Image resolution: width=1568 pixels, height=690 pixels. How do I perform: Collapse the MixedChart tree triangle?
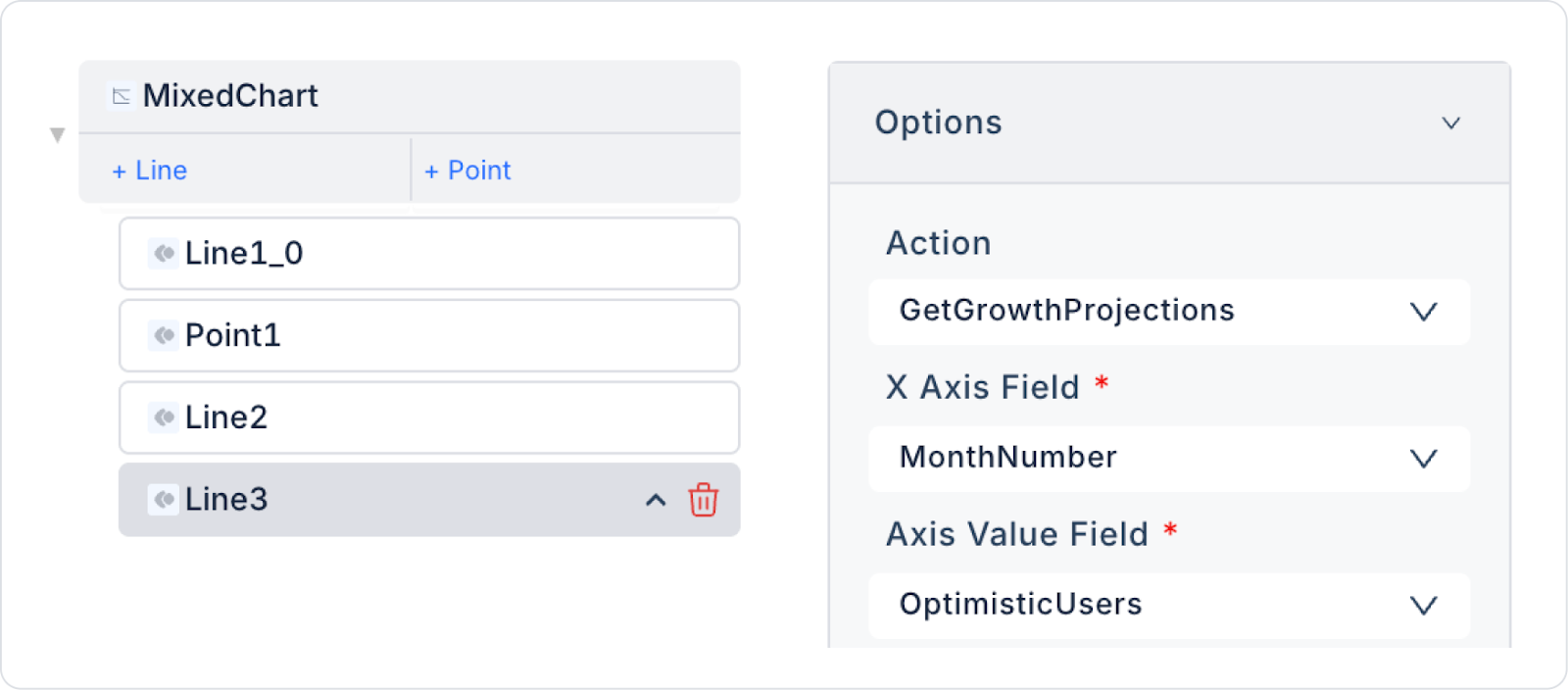pos(58,135)
